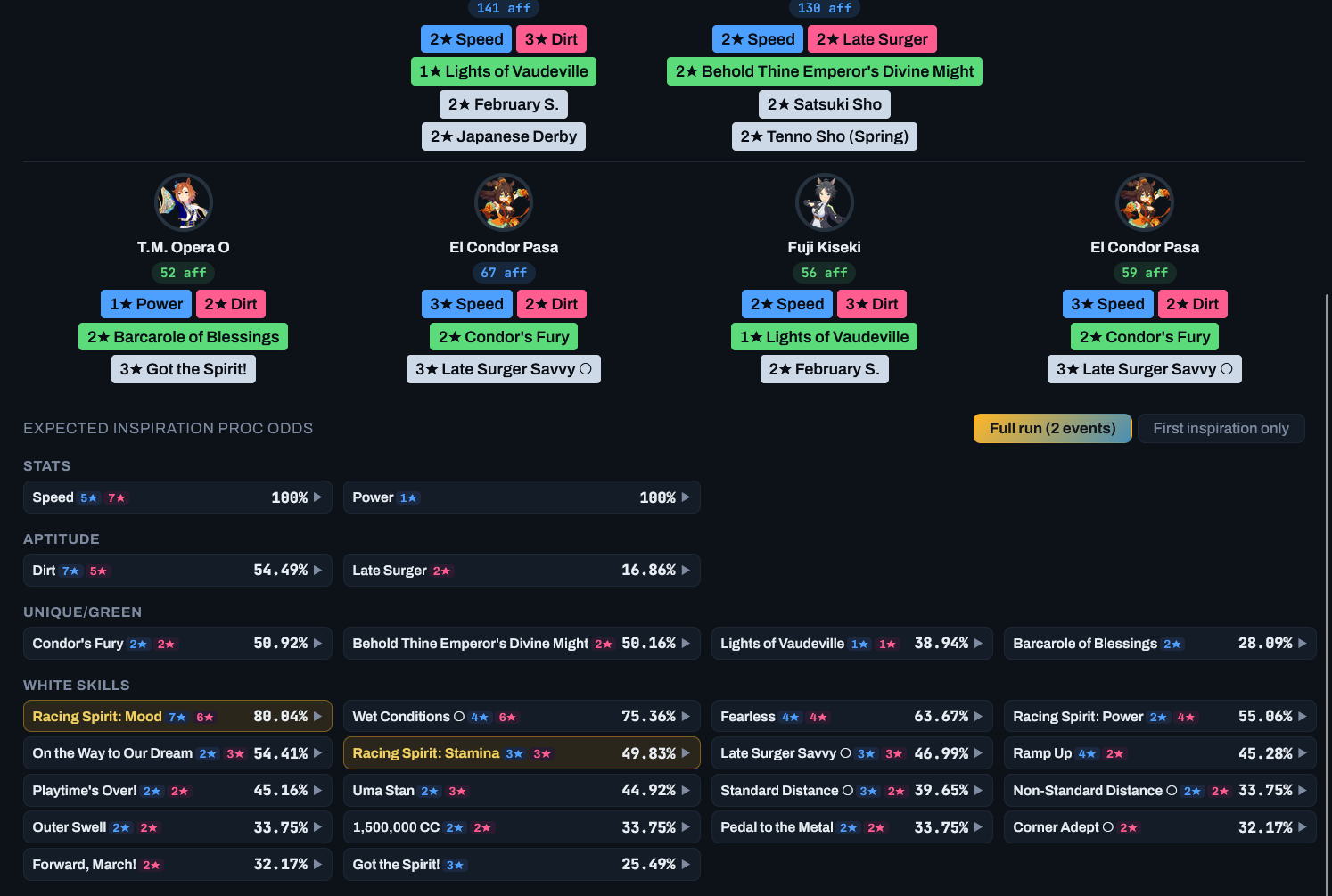Click the pink 2★ Late Surger tag
The image size is (1332, 896).
click(872, 39)
